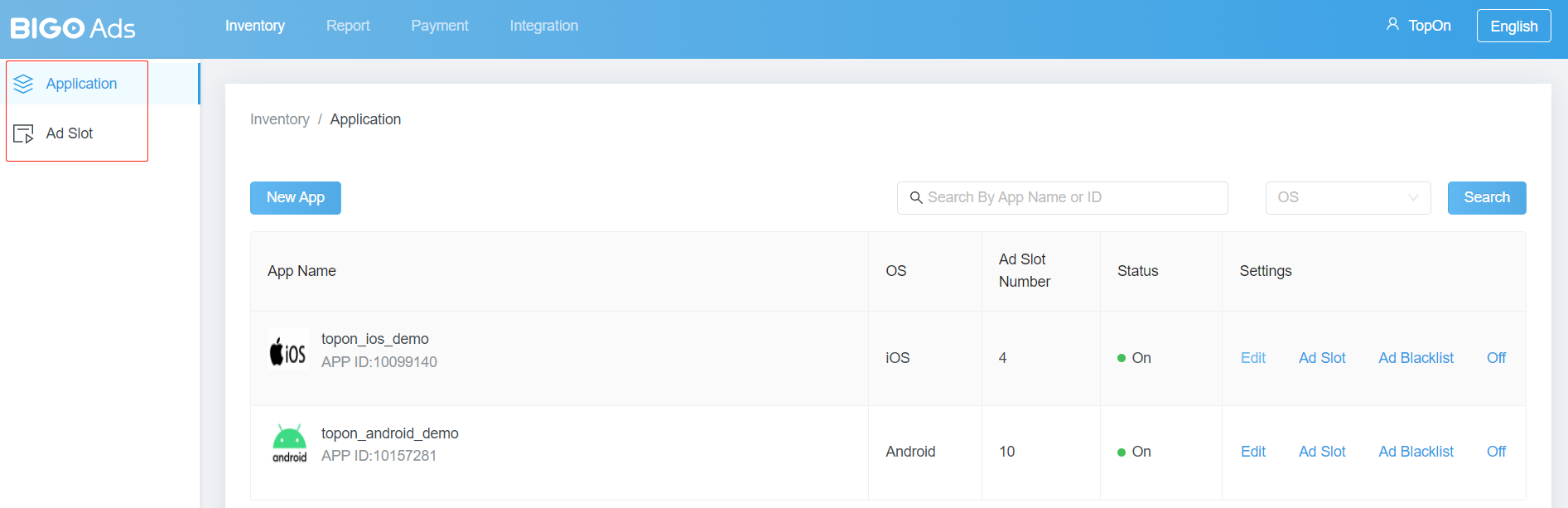Open the Integration menu
Viewport: 1568px width, 508px height.
[544, 26]
